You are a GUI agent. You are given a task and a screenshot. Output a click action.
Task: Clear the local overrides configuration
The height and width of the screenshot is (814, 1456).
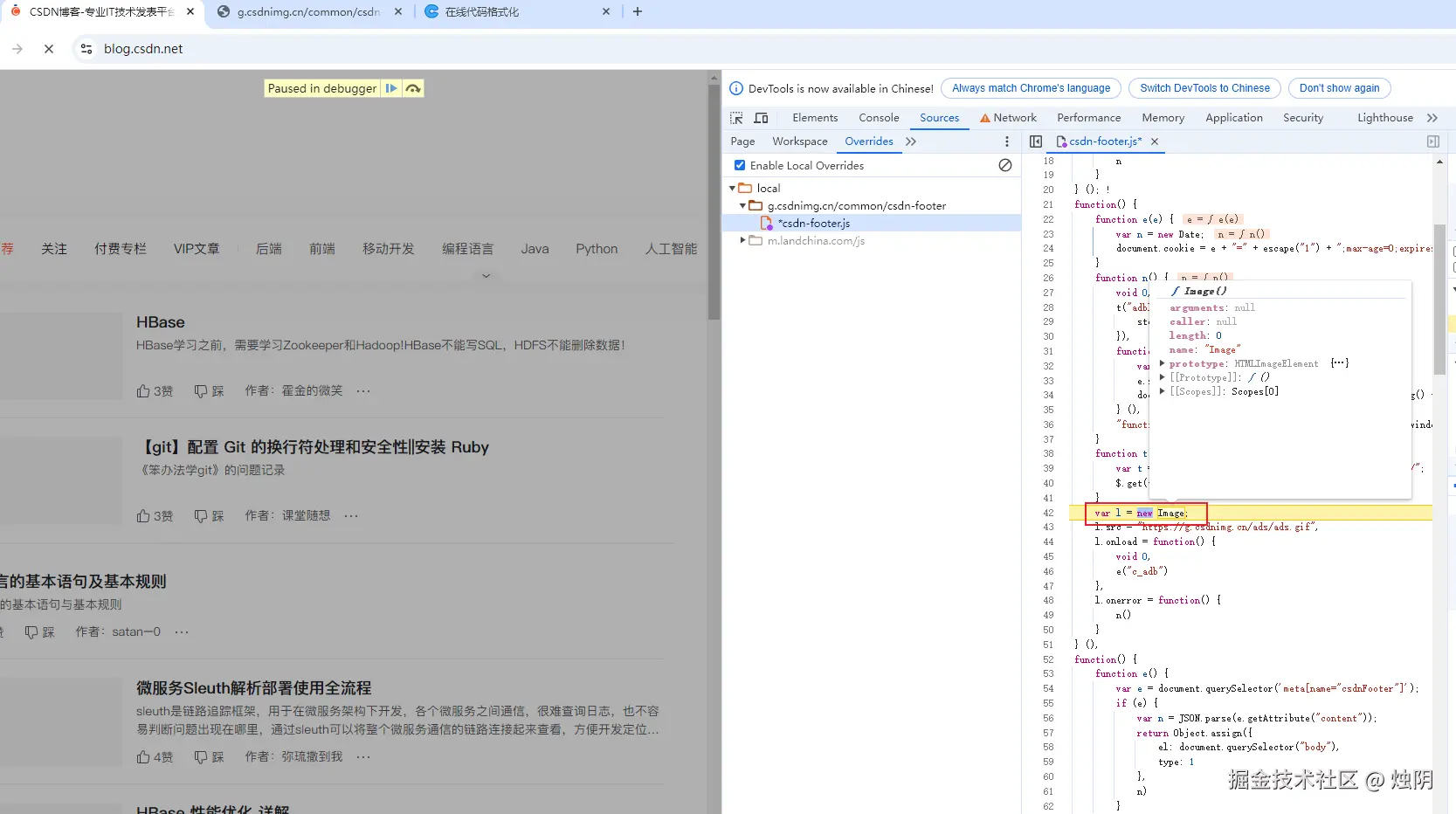(1005, 165)
